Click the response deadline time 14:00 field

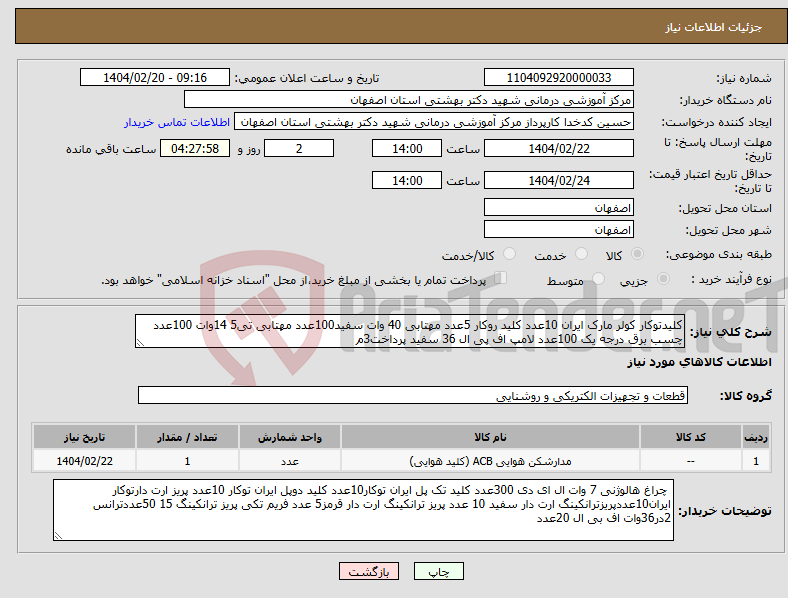click(407, 148)
